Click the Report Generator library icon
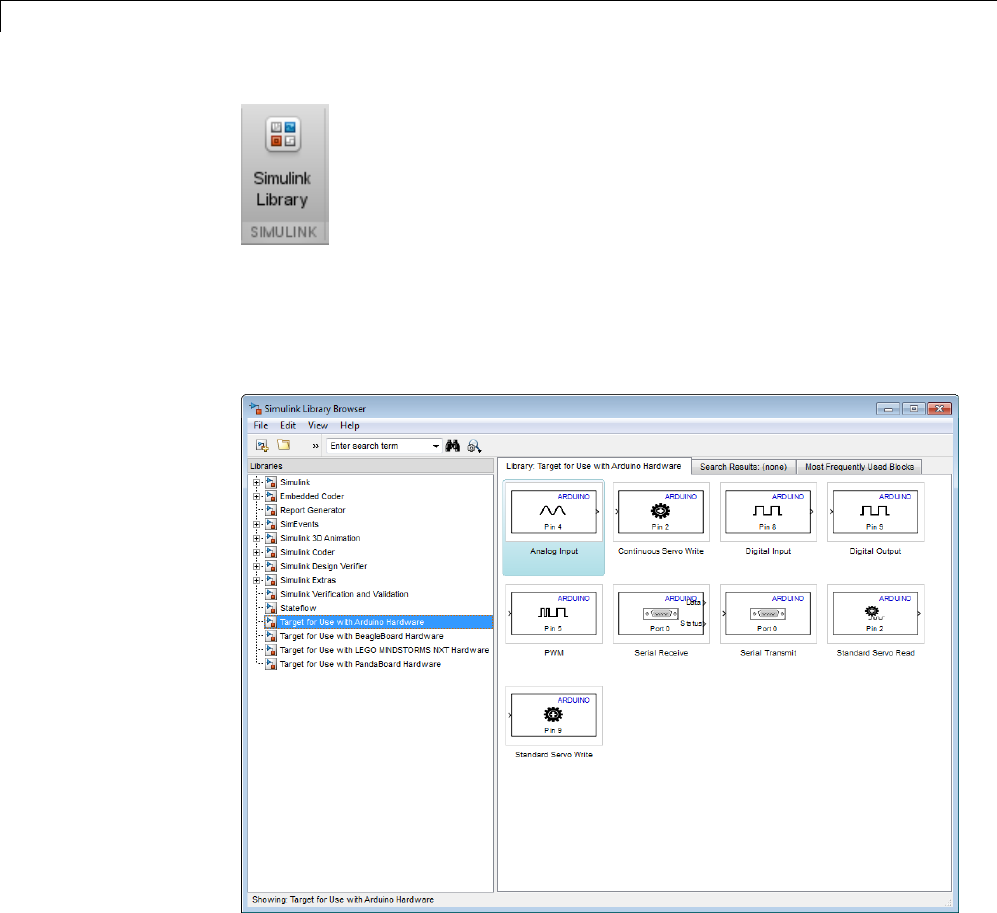 coord(271,510)
